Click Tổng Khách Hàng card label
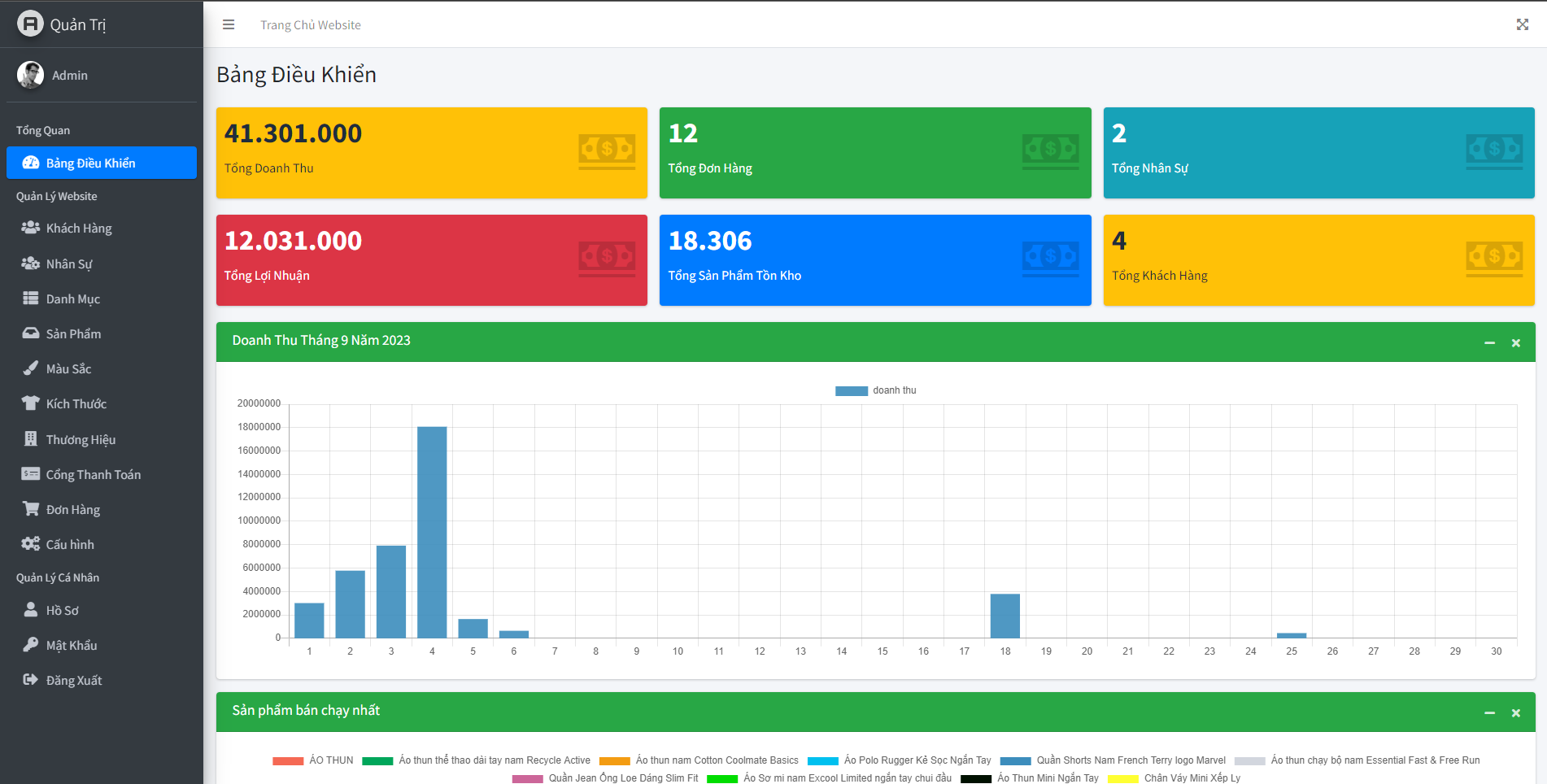This screenshot has height=784, width=1547. [1160, 276]
